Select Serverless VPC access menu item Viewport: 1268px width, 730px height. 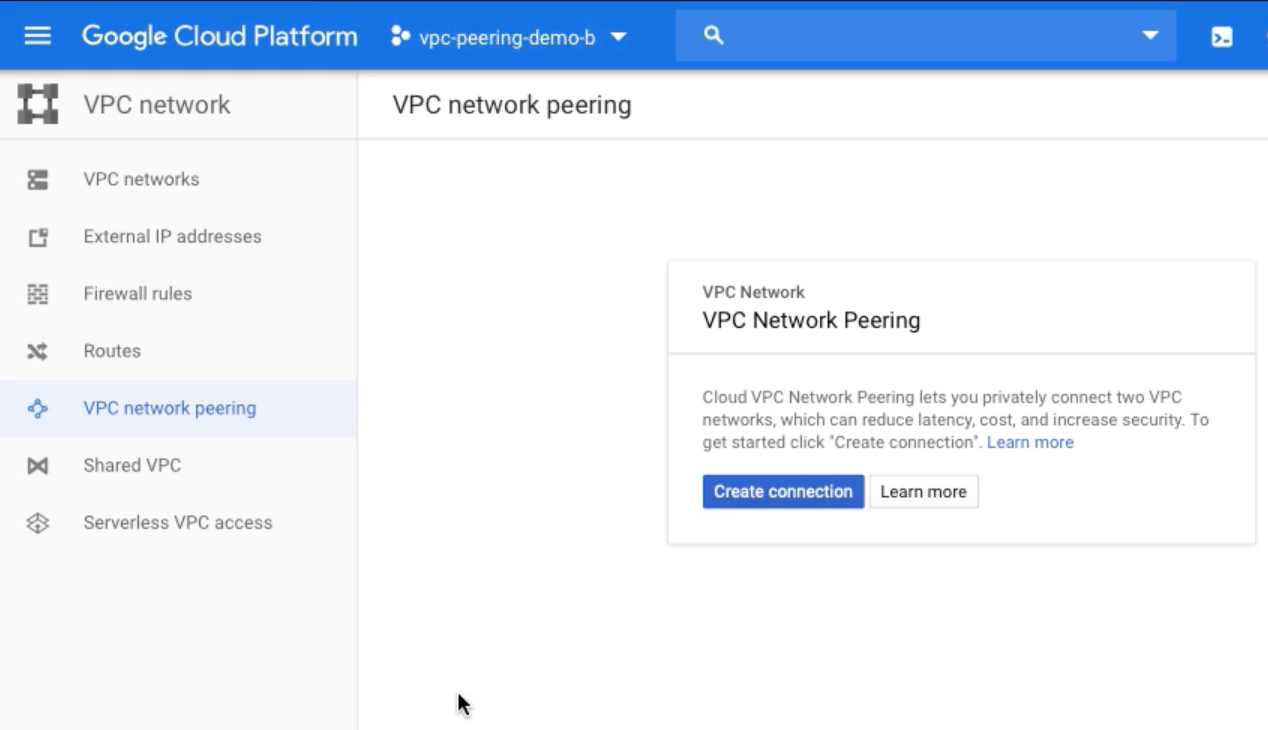click(177, 523)
